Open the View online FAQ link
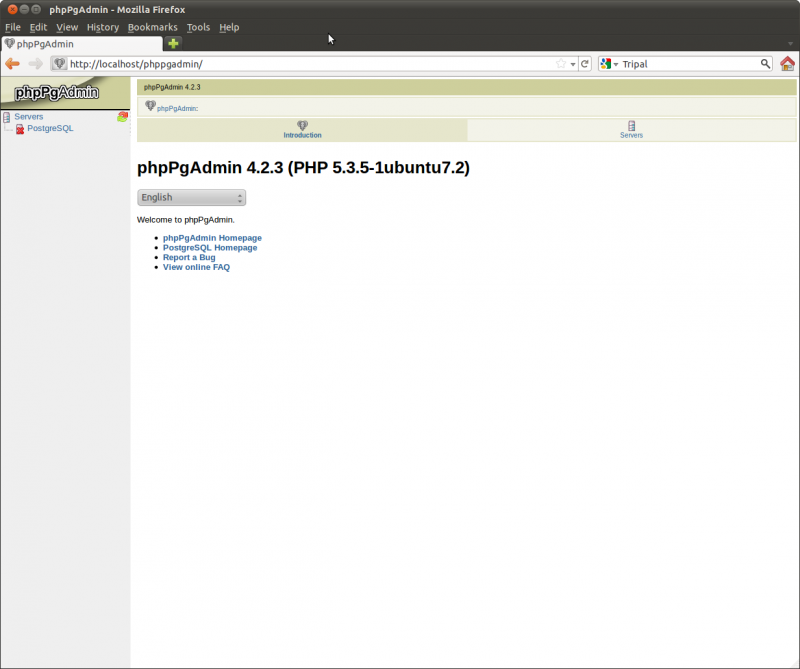Screen dimensions: 800x669 (x=196, y=267)
